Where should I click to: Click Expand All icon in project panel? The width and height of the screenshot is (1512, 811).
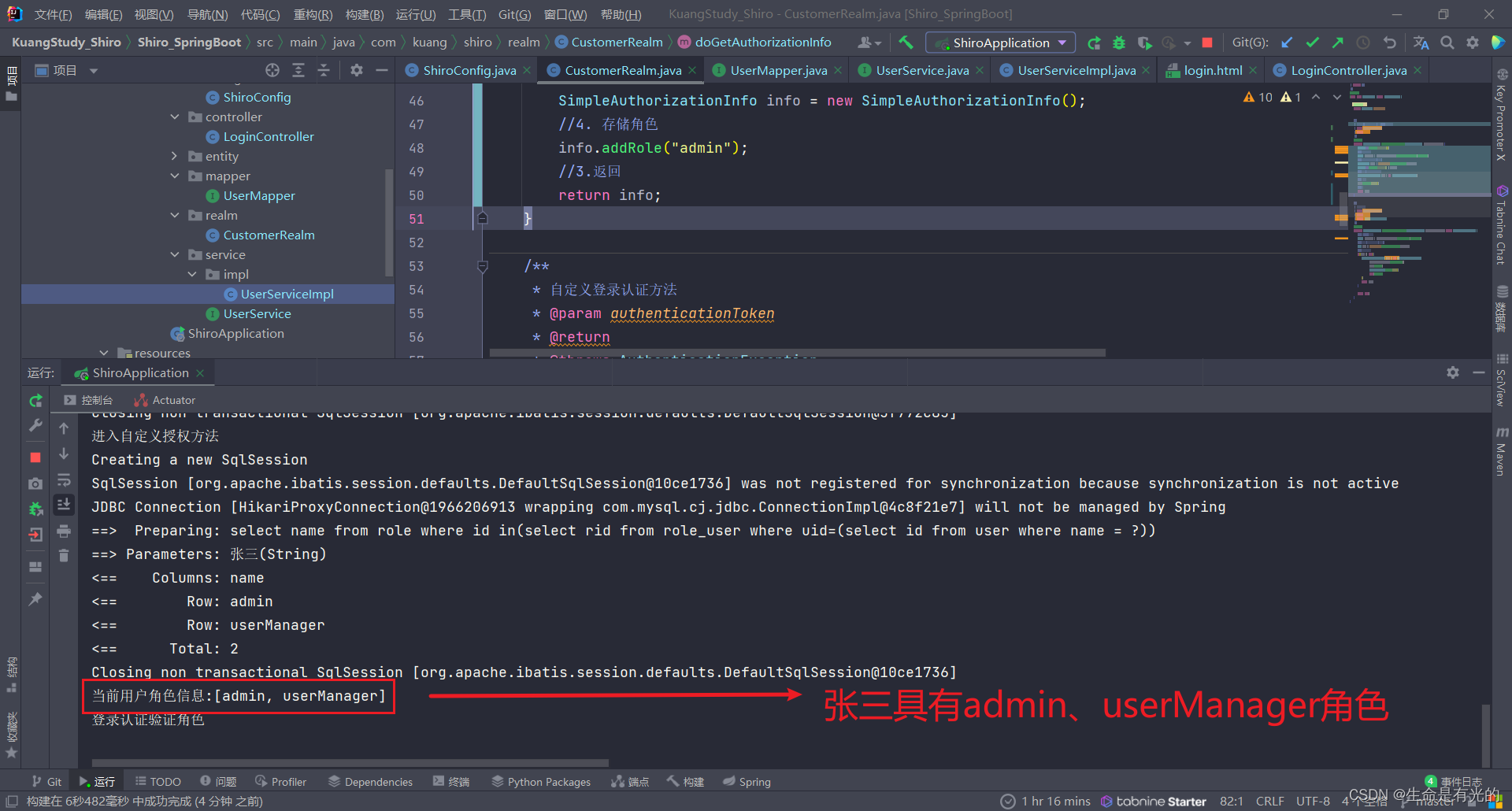(298, 70)
